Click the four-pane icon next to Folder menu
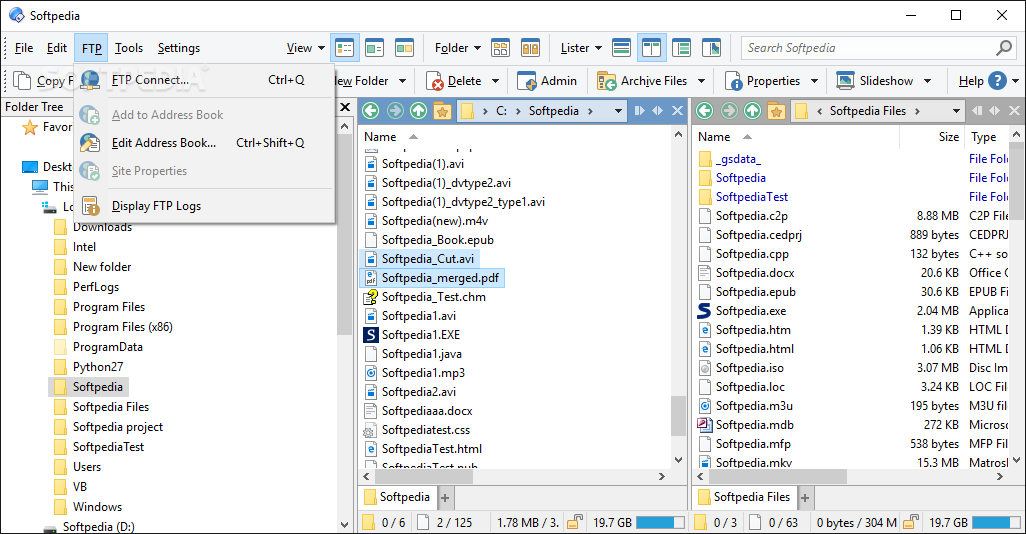 click(x=501, y=48)
